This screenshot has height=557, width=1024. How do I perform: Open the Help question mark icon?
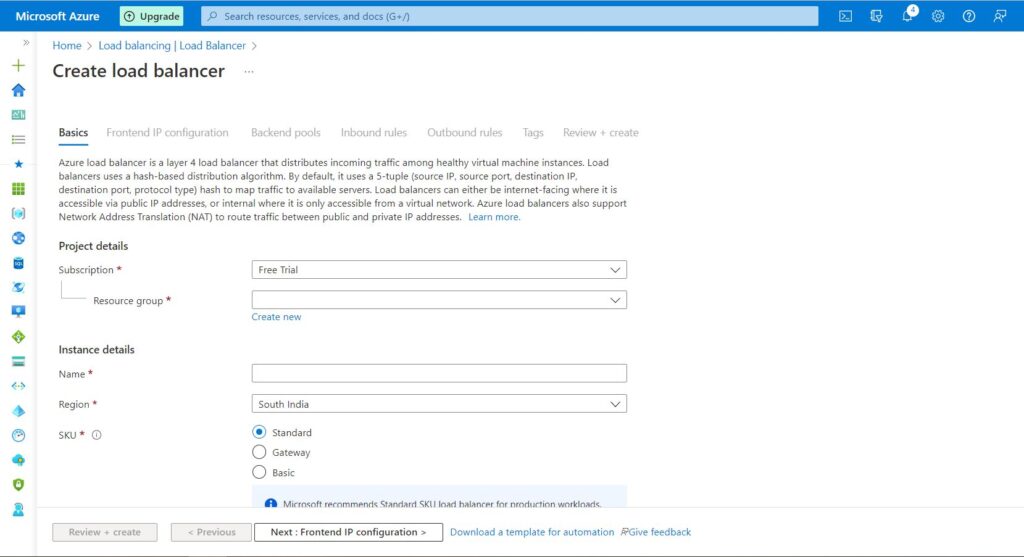pos(968,16)
